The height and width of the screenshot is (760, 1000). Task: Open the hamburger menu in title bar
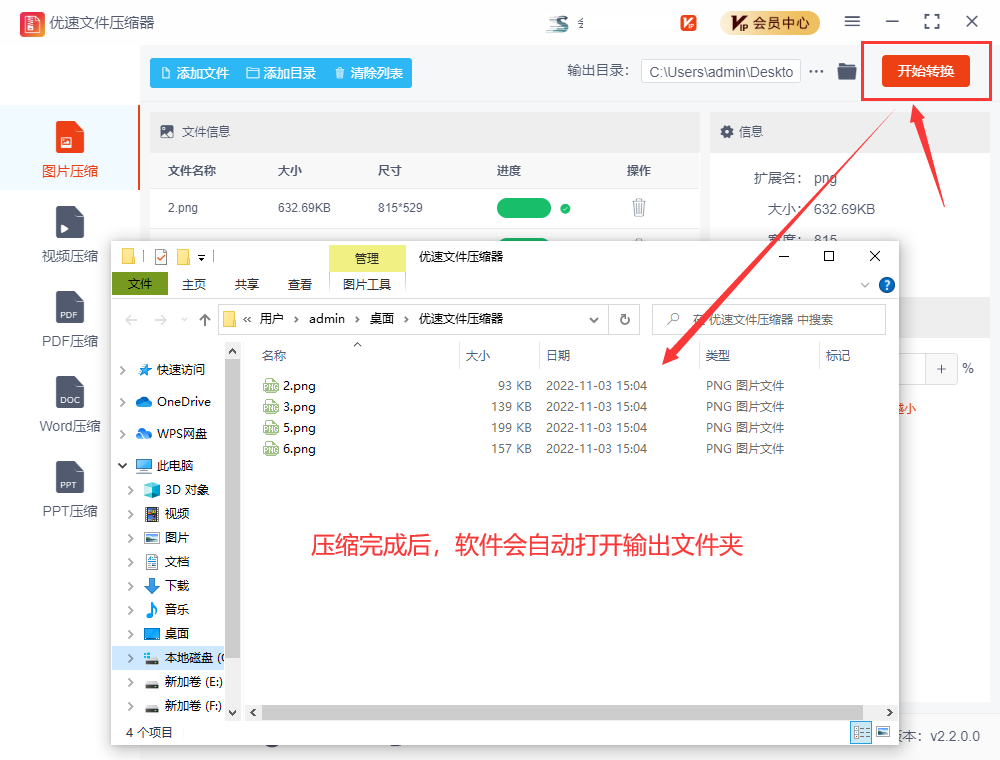pyautogui.click(x=852, y=22)
